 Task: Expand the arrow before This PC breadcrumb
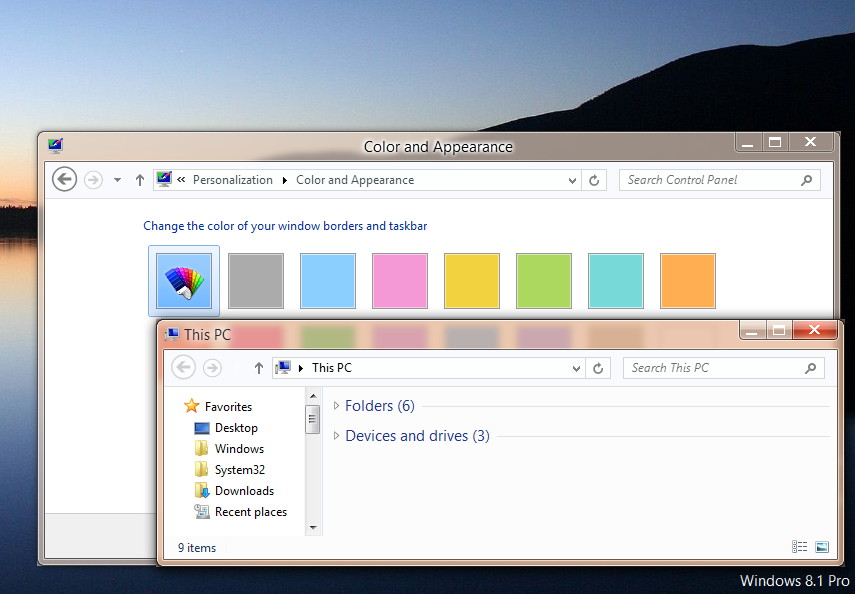coord(300,368)
